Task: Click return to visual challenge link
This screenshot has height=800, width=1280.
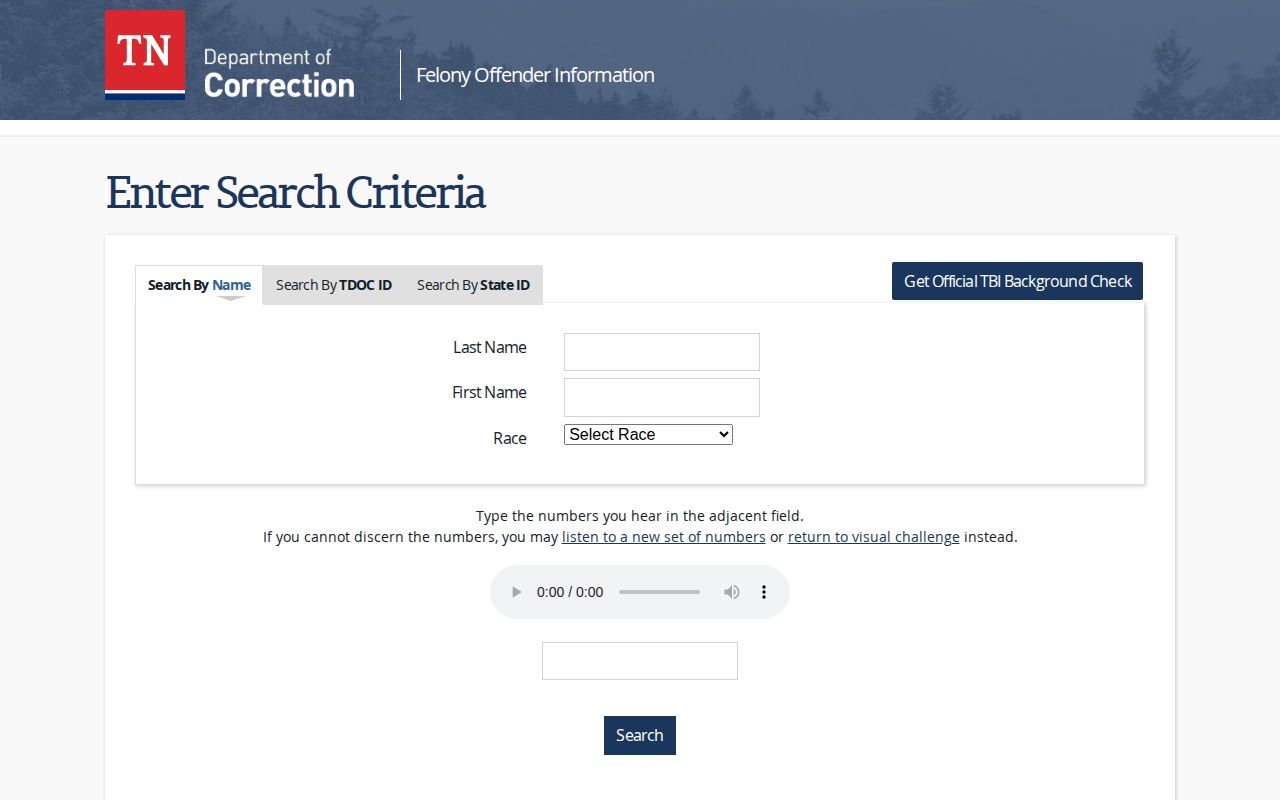Action: [x=874, y=537]
